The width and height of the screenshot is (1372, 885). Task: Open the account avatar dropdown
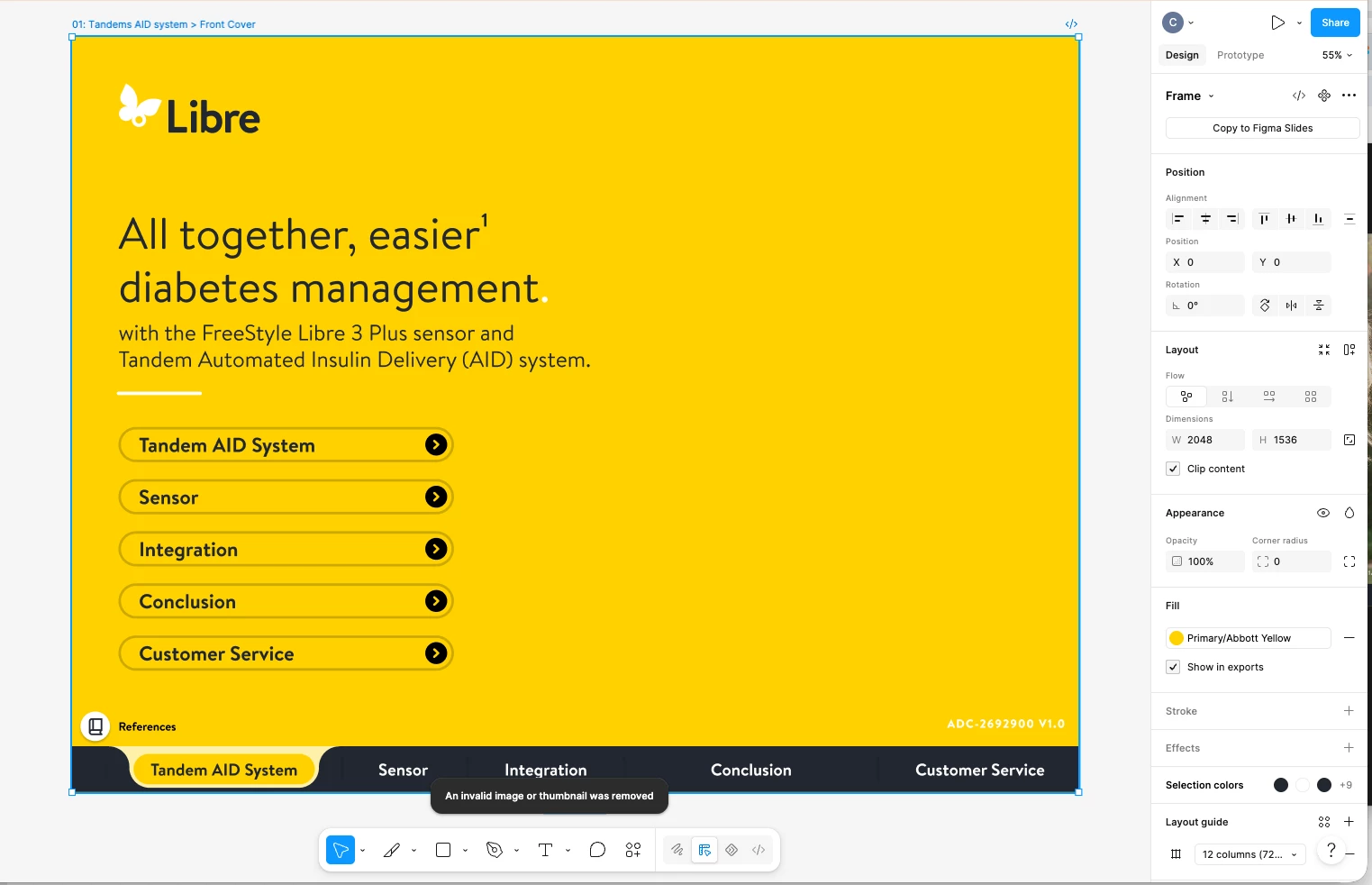(x=1179, y=23)
